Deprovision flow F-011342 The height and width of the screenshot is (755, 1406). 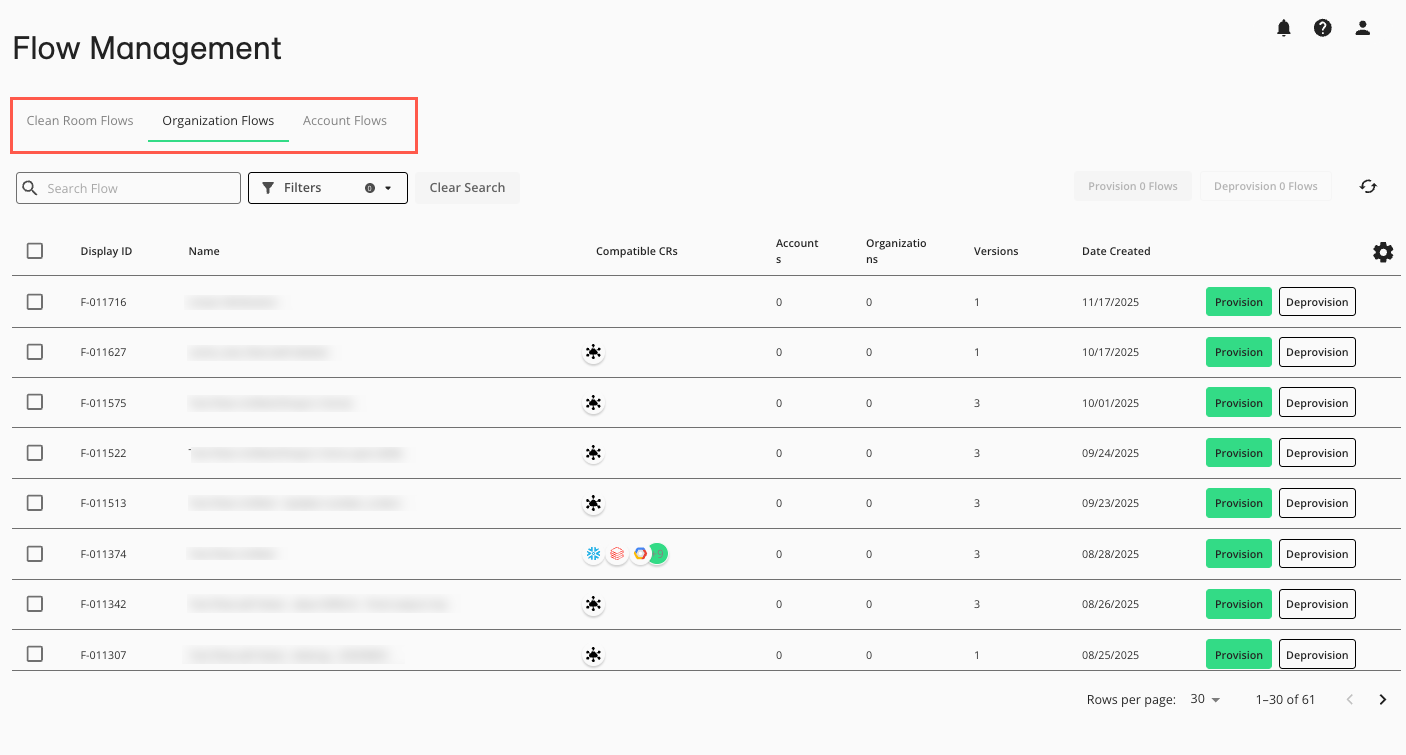[1317, 604]
